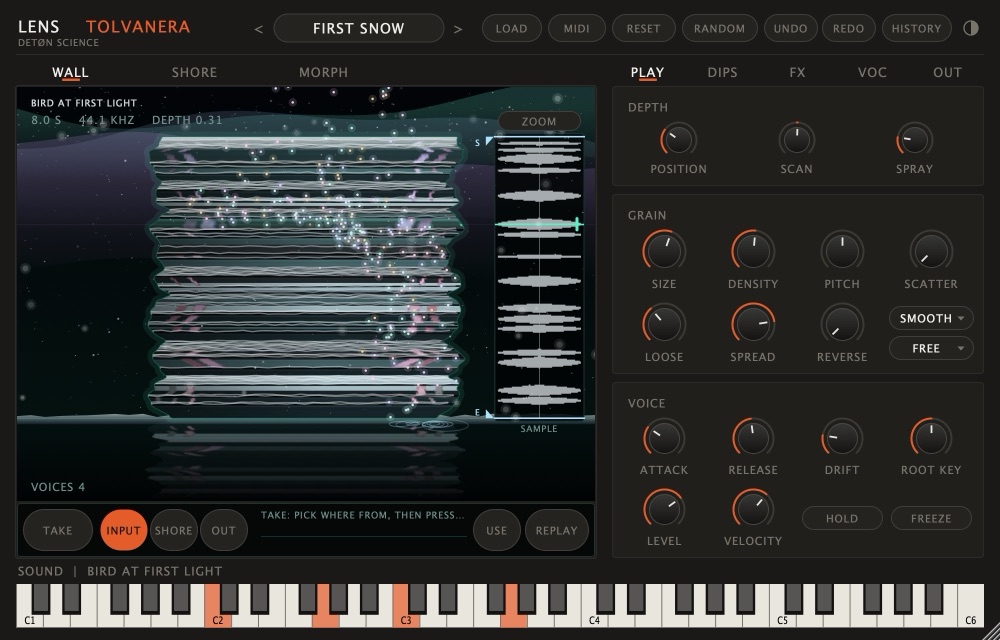Click the sample waveform overview strip

540,278
